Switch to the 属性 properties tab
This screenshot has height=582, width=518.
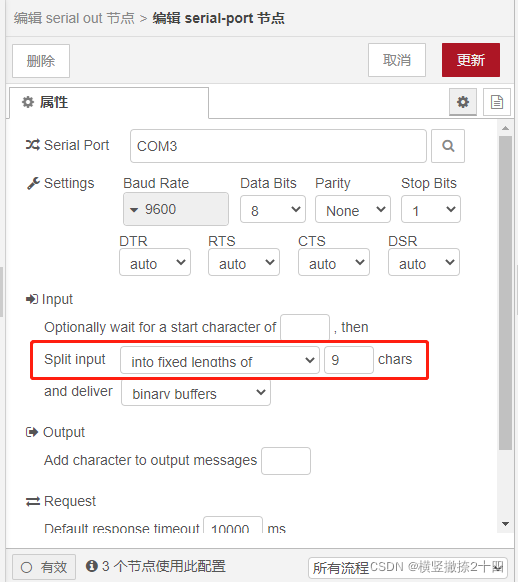[109, 102]
